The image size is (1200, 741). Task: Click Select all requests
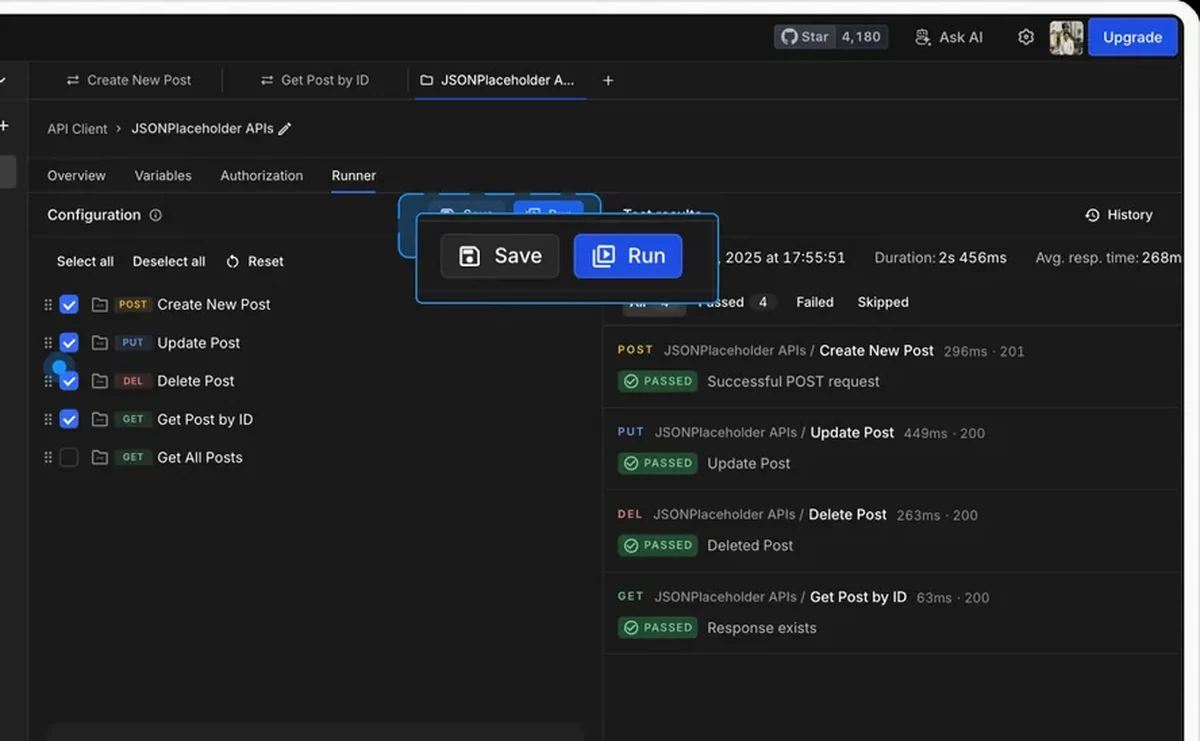85,261
